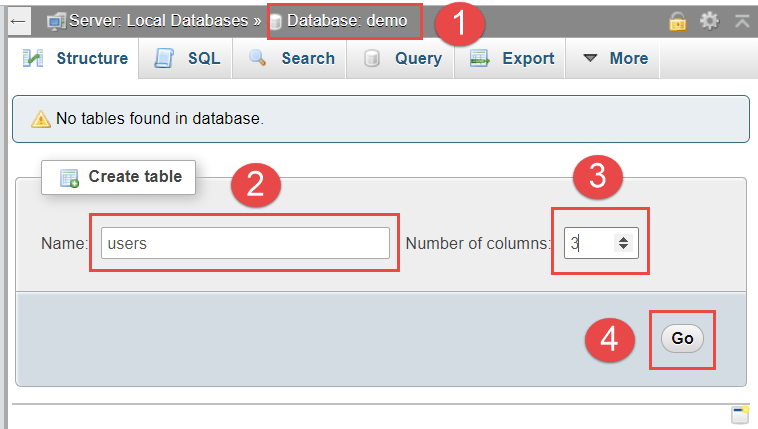Focus the table Name field containing users
Image resolution: width=758 pixels, height=429 pixels.
pos(245,243)
